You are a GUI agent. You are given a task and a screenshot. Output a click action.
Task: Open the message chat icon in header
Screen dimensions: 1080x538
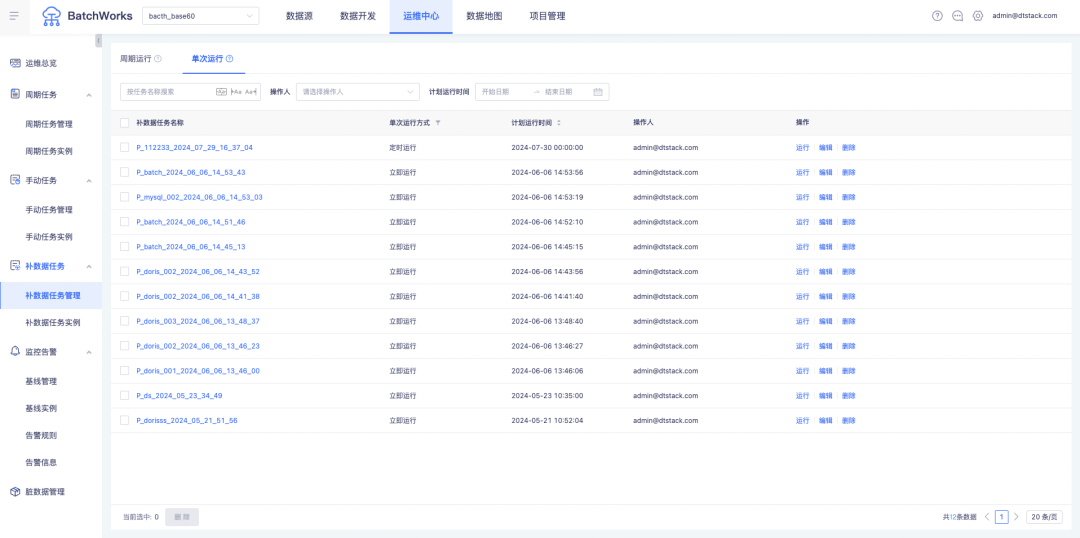(958, 16)
